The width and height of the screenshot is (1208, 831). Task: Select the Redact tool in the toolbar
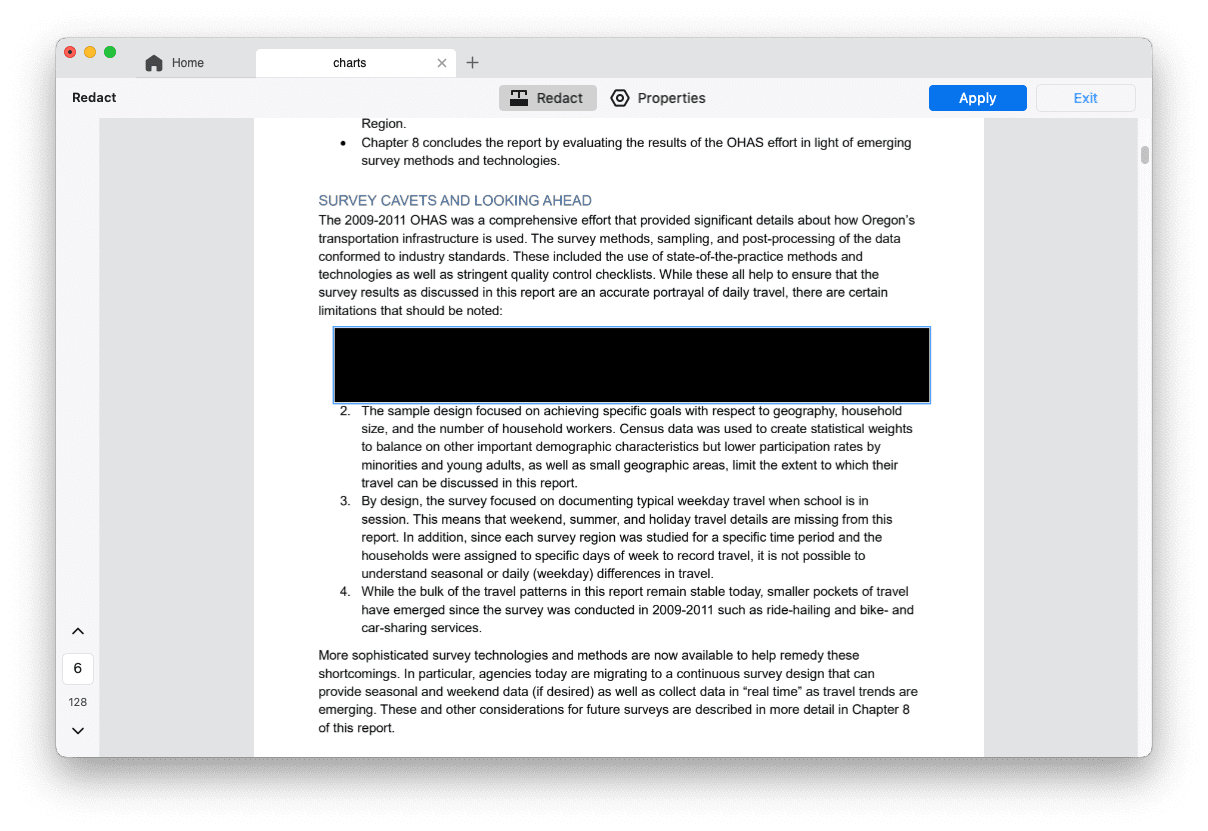pos(547,97)
